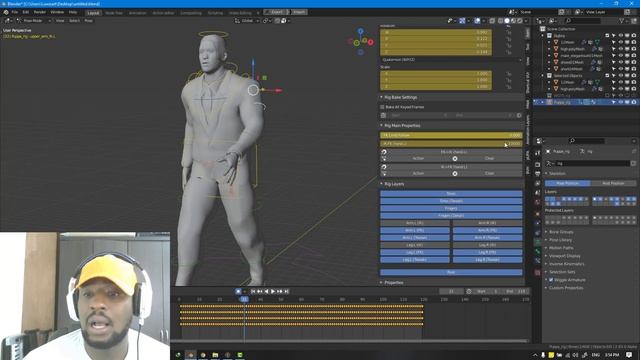Open the outliner editor type icon
Image resolution: width=640 pixels, height=360 pixels.
click(540, 20)
